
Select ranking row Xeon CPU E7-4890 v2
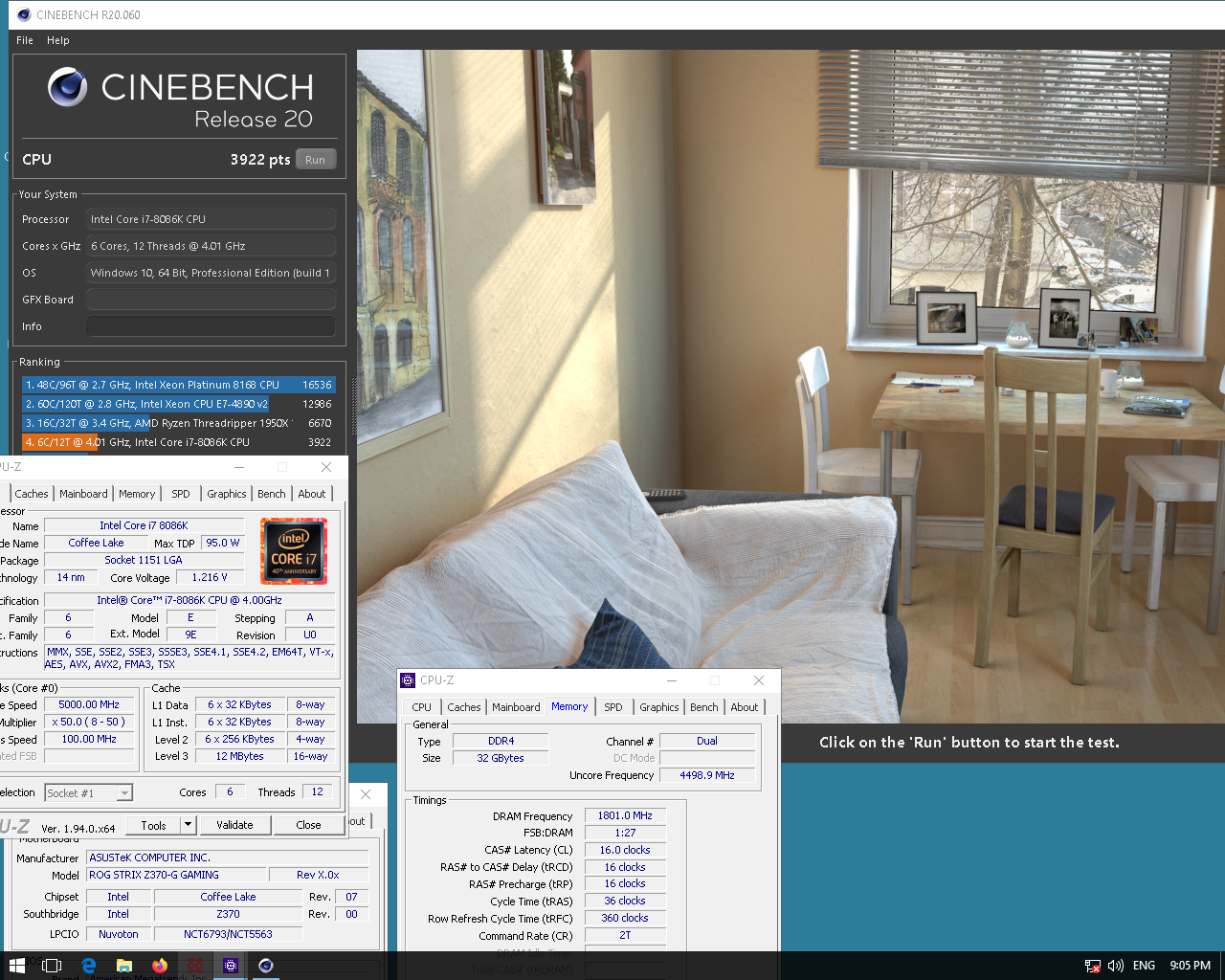(178, 404)
